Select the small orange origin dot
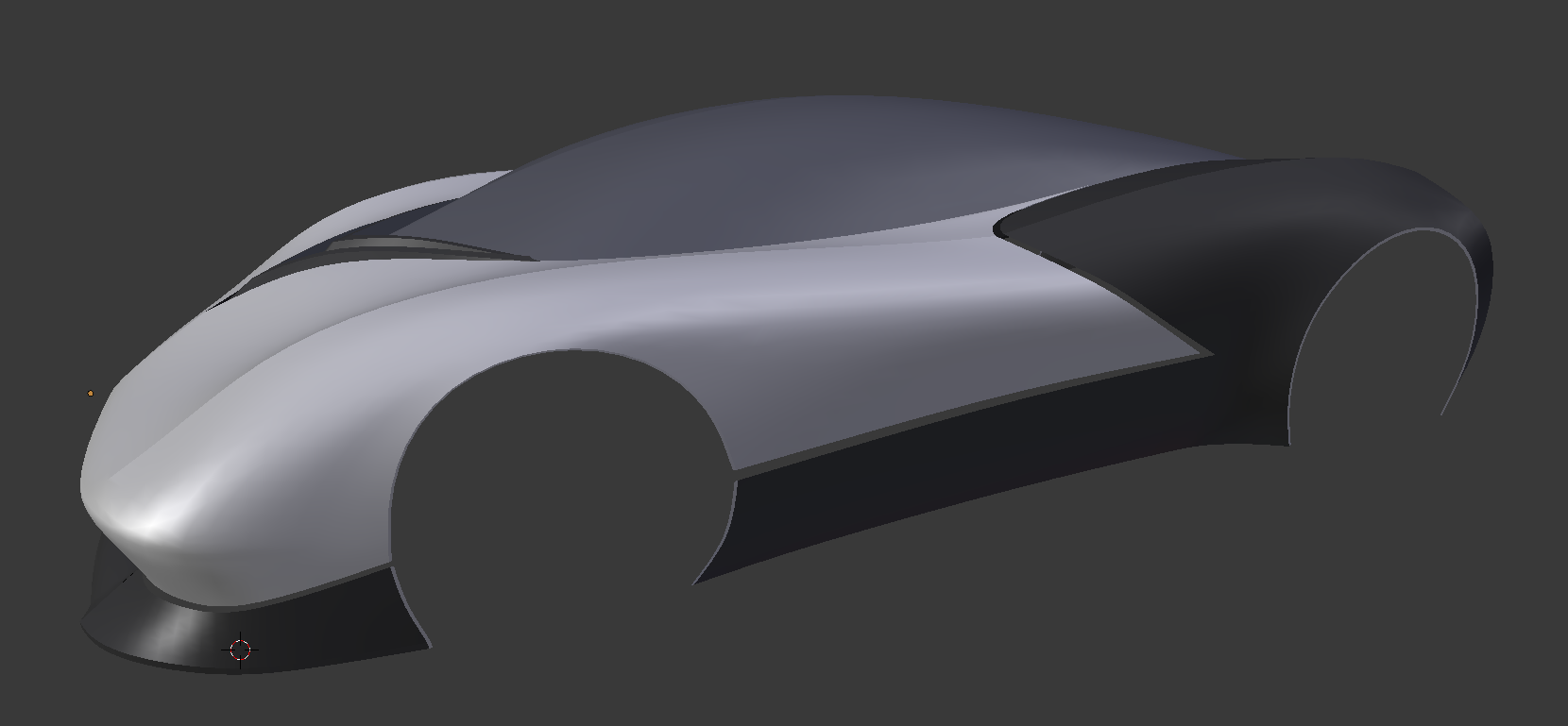The height and width of the screenshot is (726, 1568). (x=91, y=393)
